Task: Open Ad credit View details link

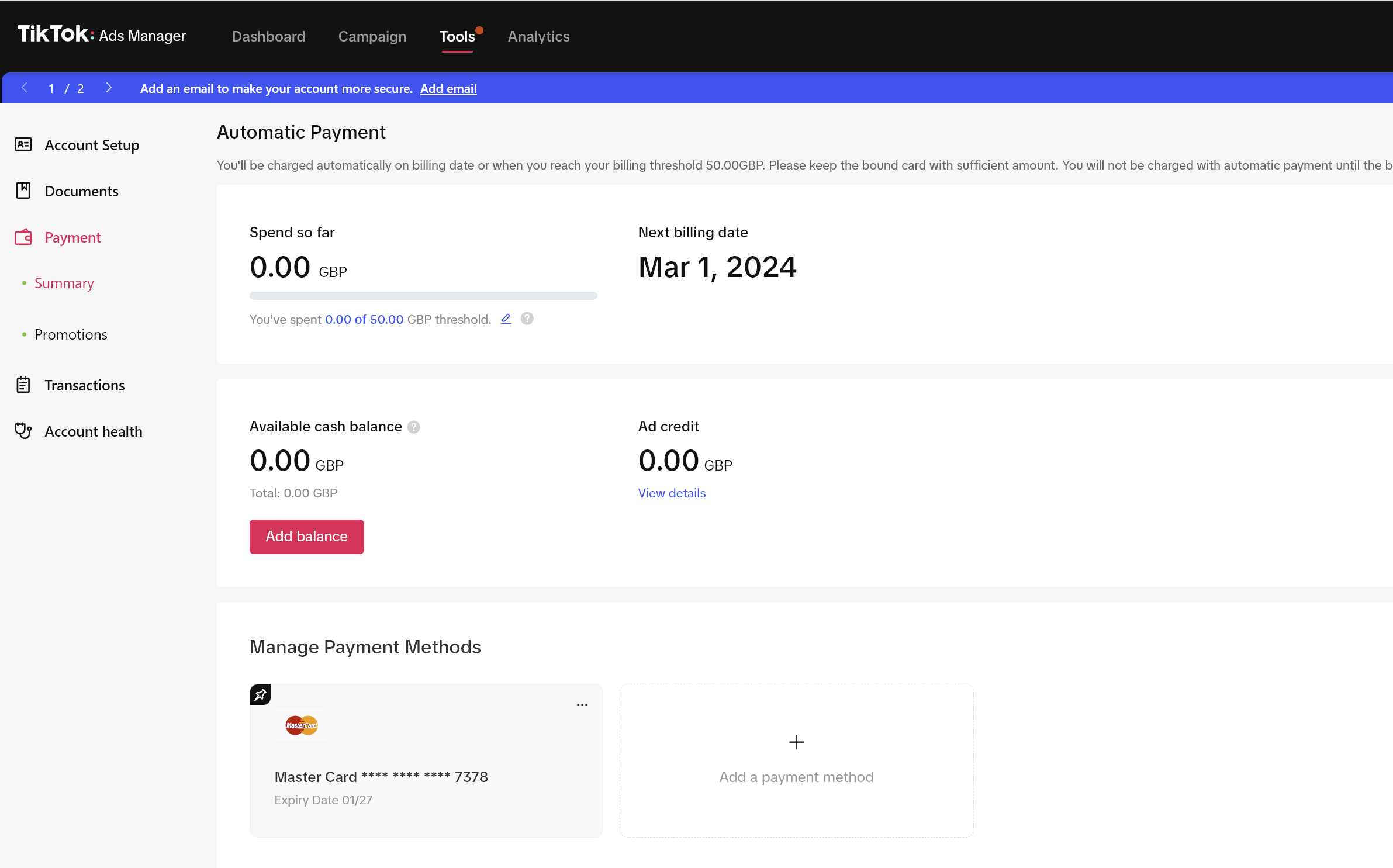Action: [672, 493]
